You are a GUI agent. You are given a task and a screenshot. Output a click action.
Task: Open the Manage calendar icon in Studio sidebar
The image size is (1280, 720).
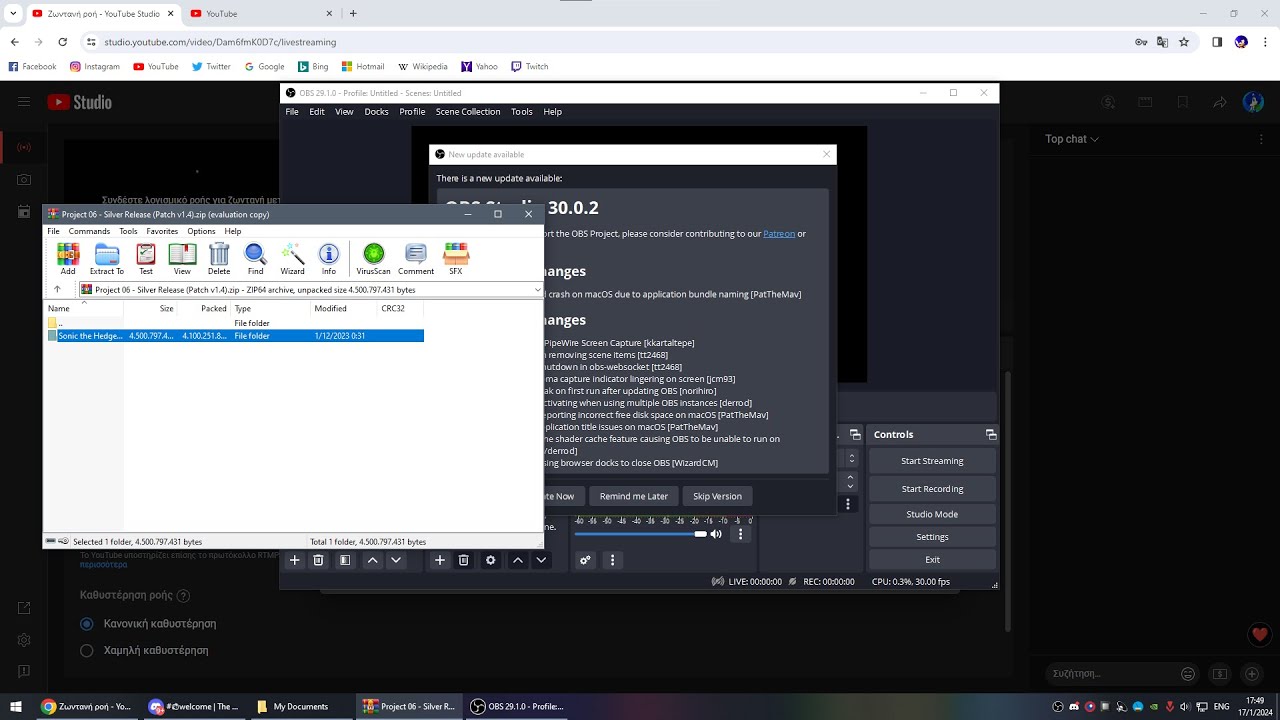click(24, 212)
